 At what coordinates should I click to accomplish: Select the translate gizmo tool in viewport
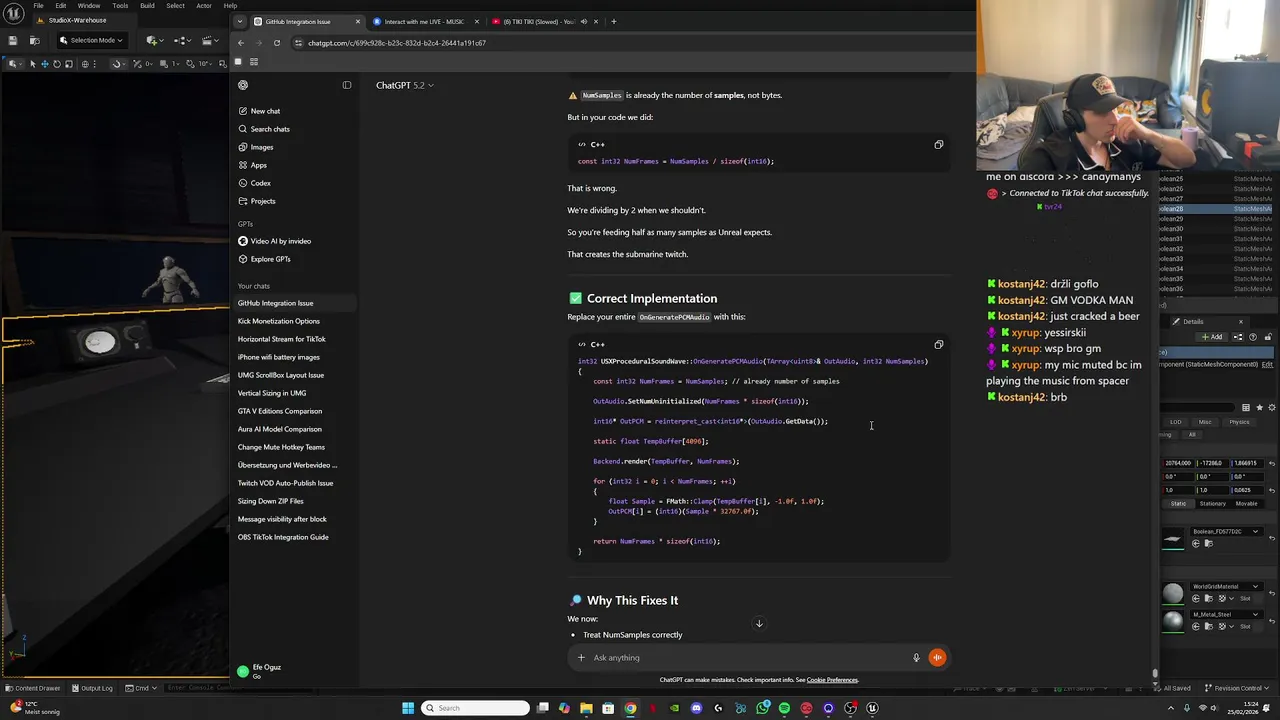pos(44,64)
